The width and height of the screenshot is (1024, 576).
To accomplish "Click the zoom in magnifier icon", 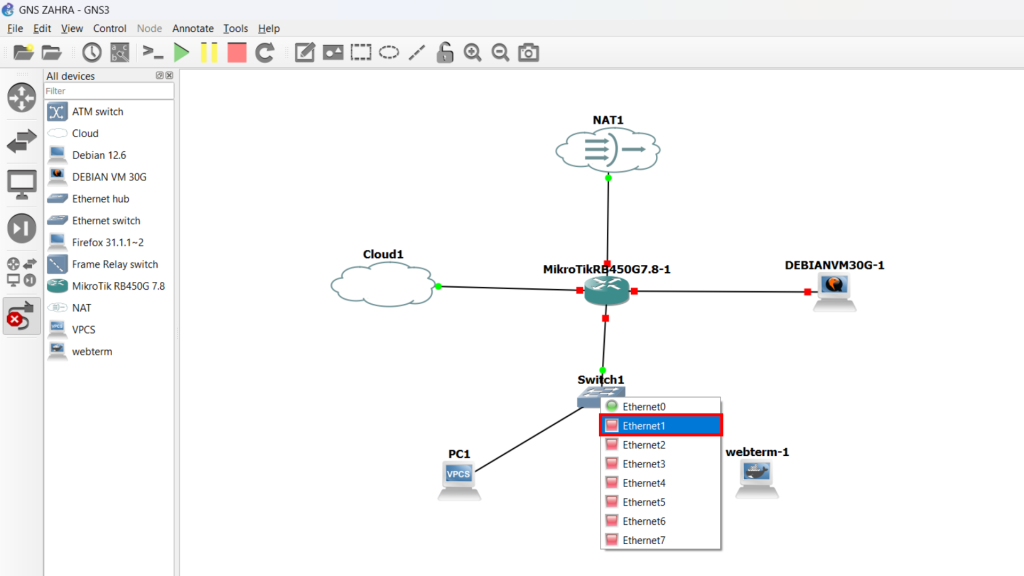I will click(x=473, y=53).
